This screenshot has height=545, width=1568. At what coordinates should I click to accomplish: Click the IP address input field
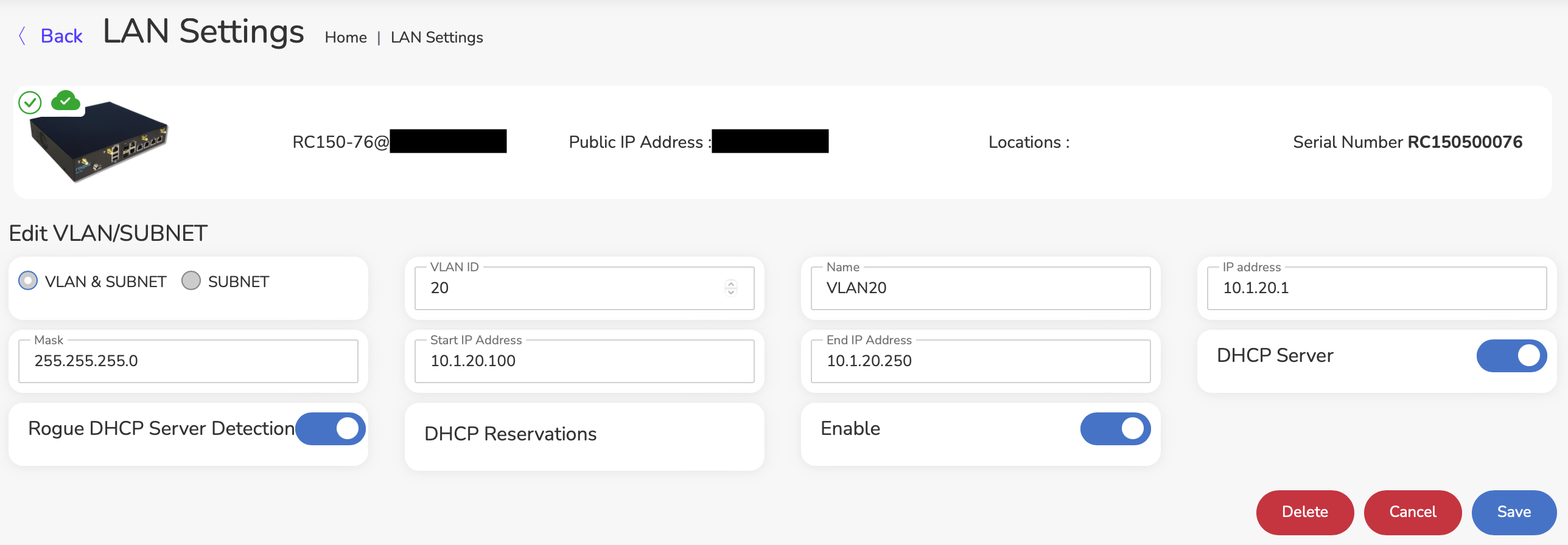1377,288
